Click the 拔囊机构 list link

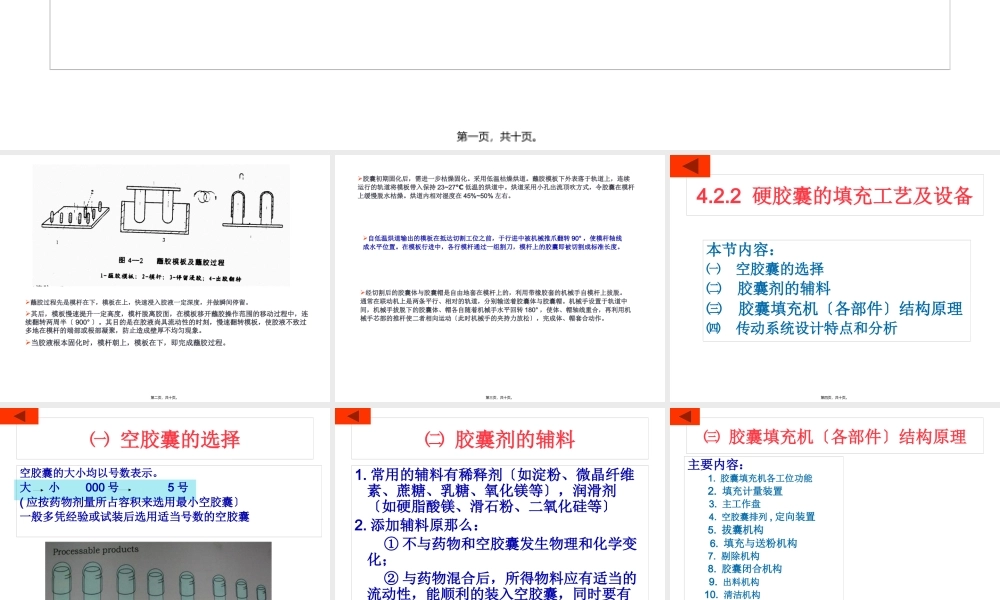[743, 529]
